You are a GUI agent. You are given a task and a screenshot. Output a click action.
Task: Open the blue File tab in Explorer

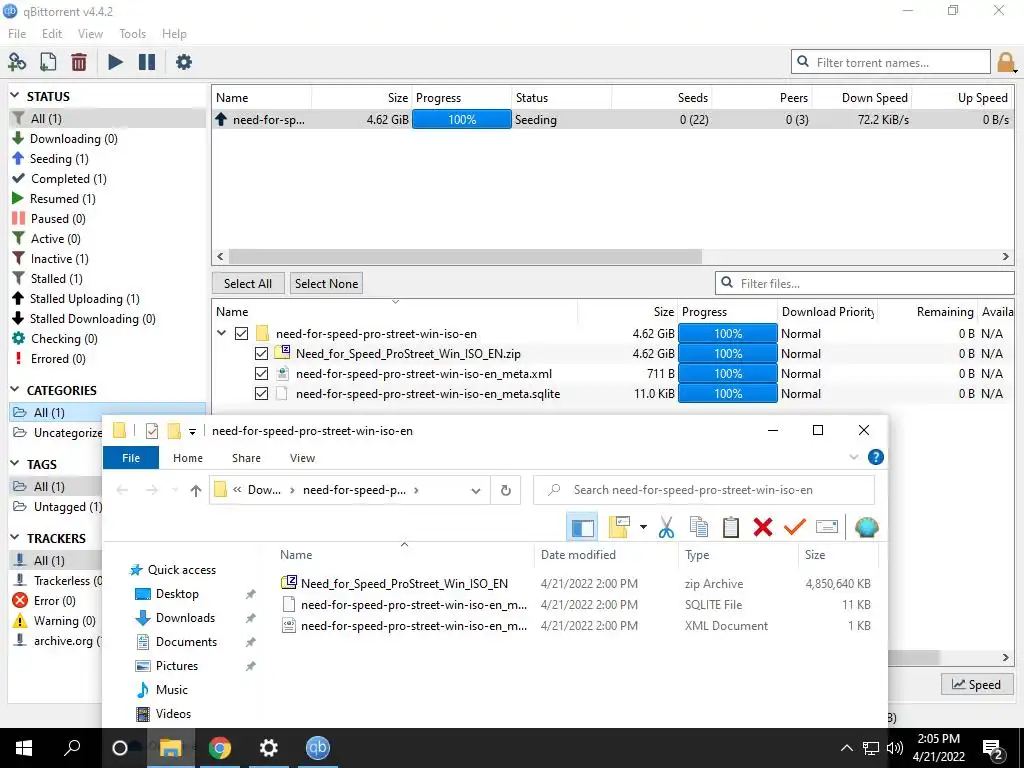coord(131,458)
